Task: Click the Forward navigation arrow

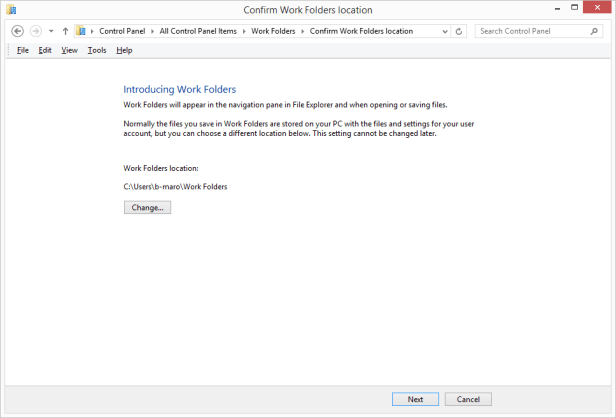Action: coord(35,31)
